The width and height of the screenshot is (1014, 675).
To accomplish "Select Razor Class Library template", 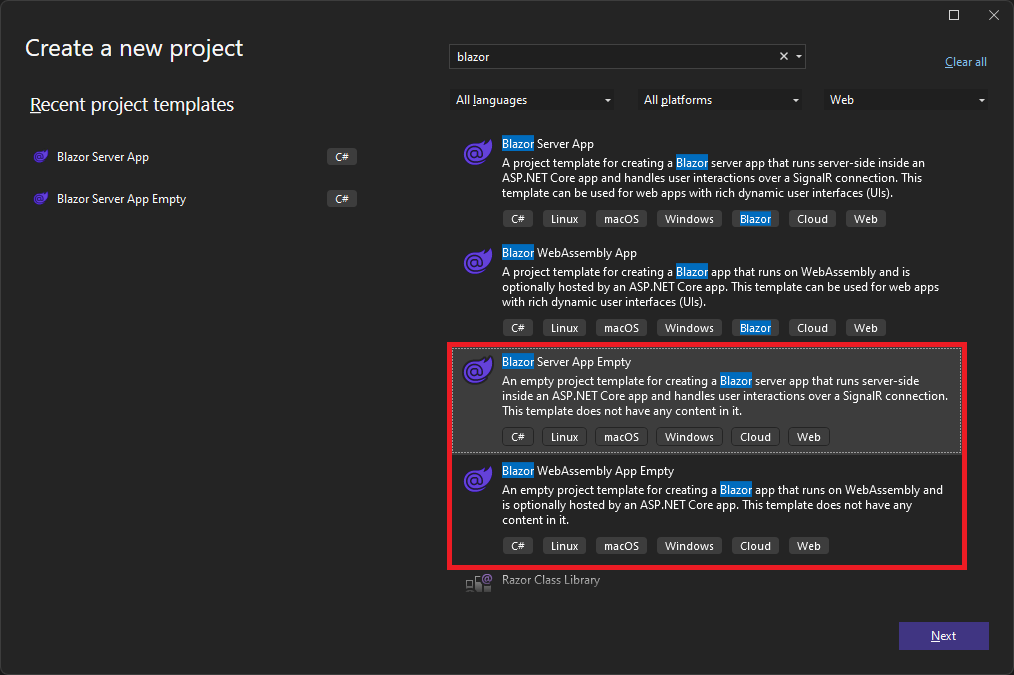I will tap(551, 580).
